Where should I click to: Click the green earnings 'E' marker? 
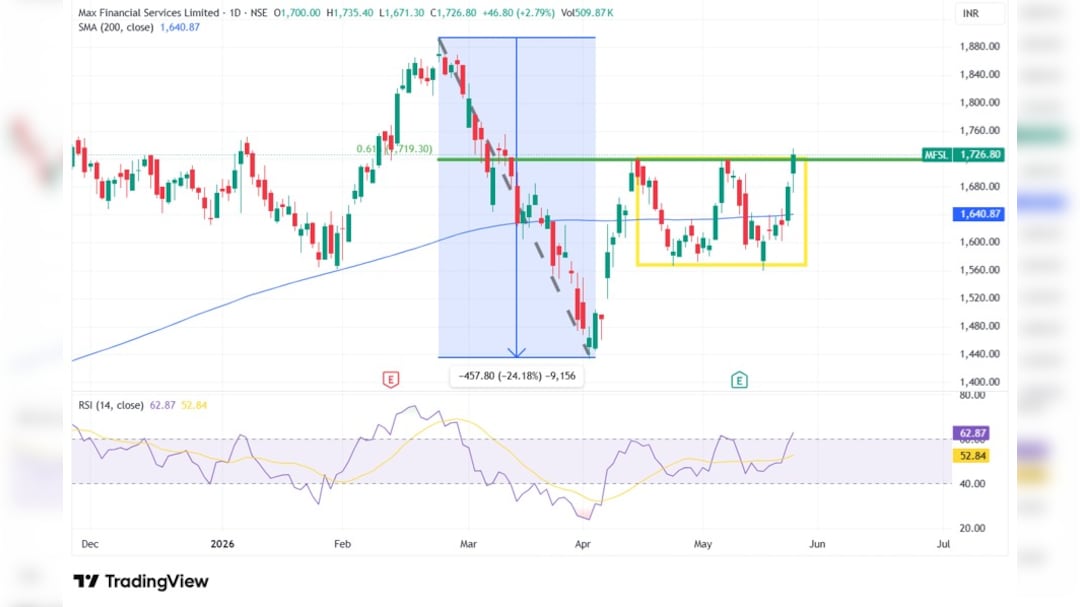coord(739,380)
